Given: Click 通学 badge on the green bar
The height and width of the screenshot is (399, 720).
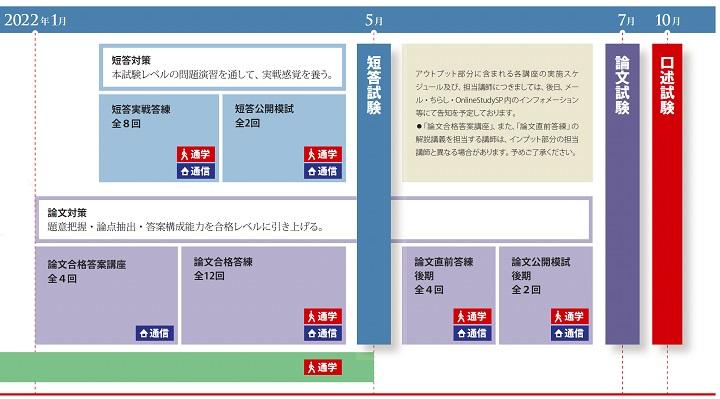Looking at the screenshot, I should coord(323,367).
